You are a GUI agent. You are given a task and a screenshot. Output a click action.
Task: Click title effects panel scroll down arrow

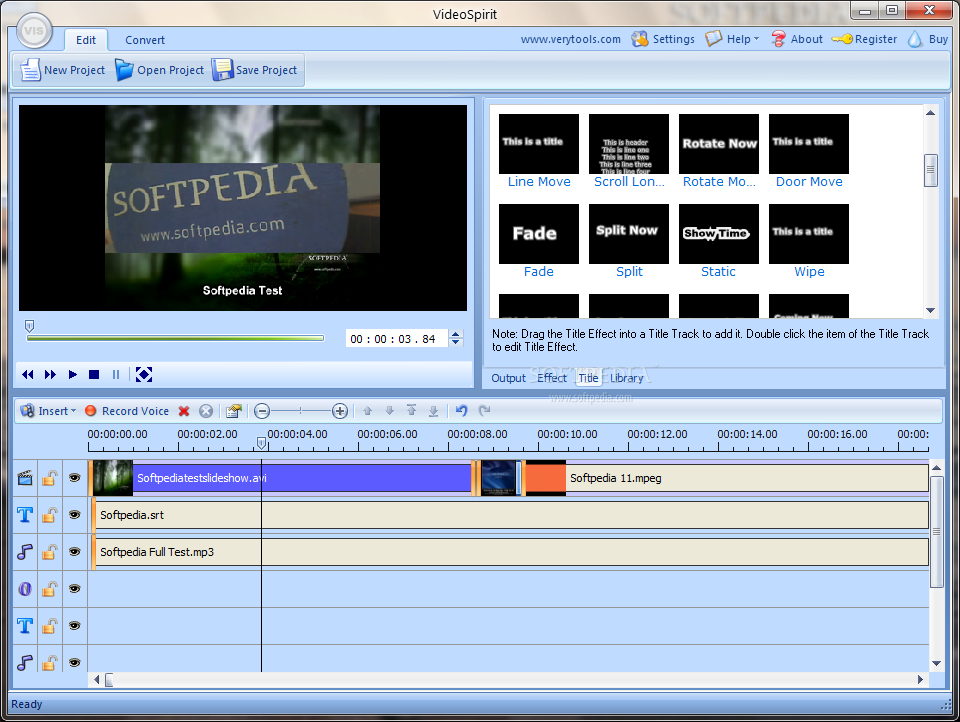click(x=931, y=310)
